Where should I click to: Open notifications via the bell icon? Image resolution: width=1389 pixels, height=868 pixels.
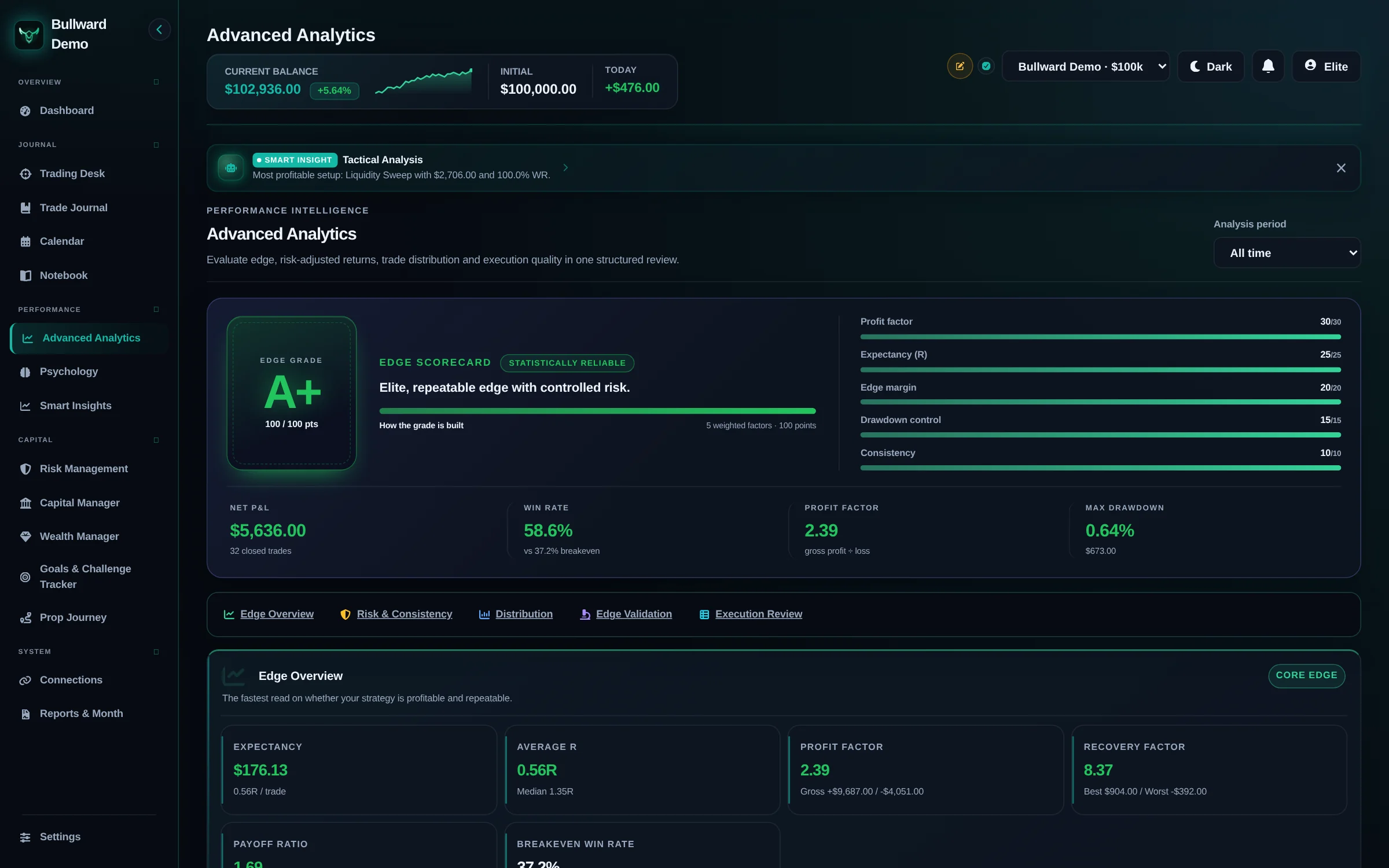click(x=1268, y=67)
